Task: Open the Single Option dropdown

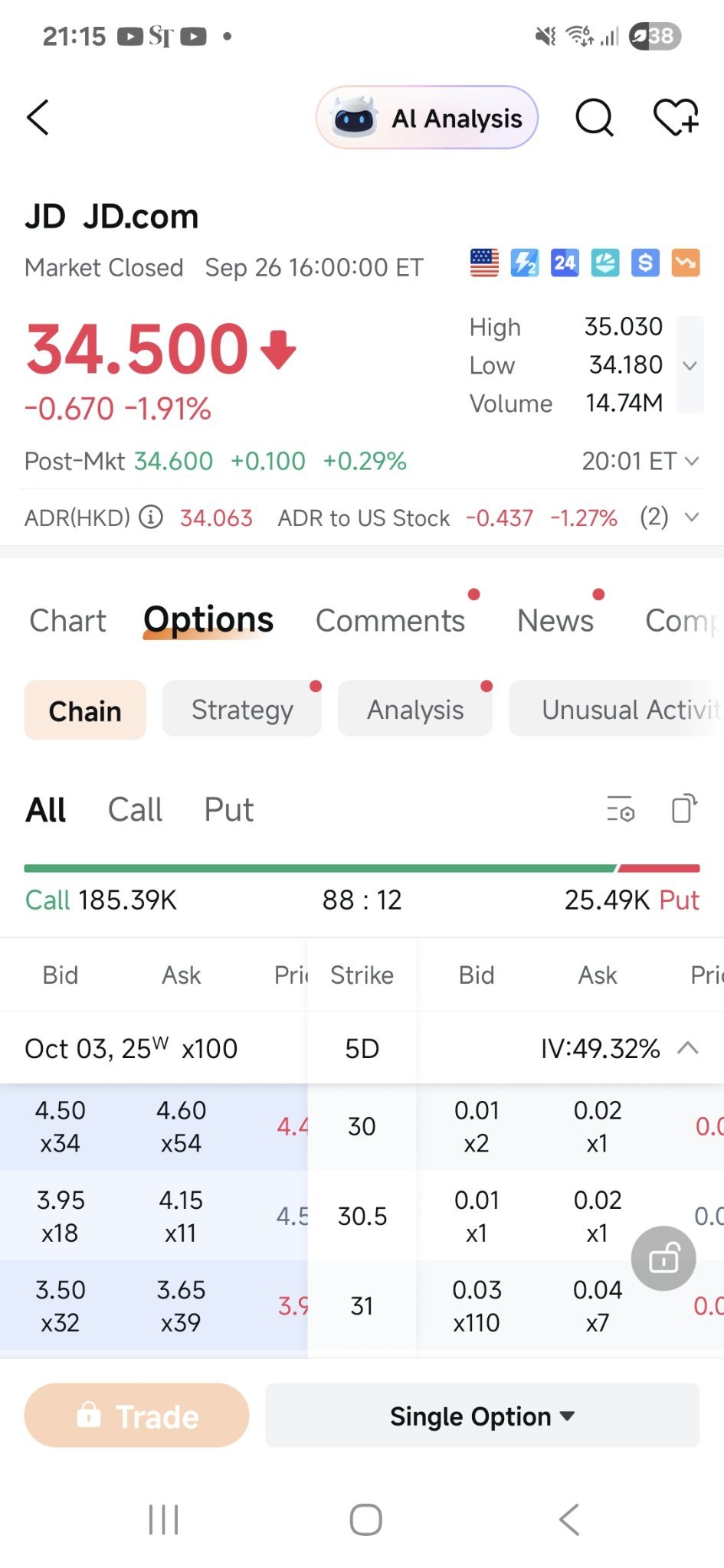Action: tap(482, 1416)
